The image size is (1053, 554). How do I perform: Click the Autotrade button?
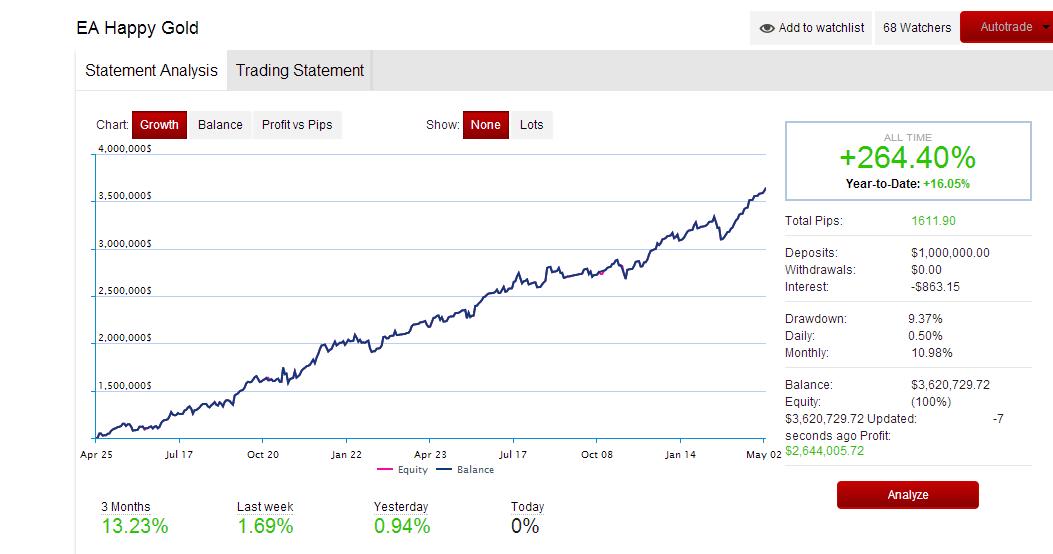click(x=1005, y=27)
